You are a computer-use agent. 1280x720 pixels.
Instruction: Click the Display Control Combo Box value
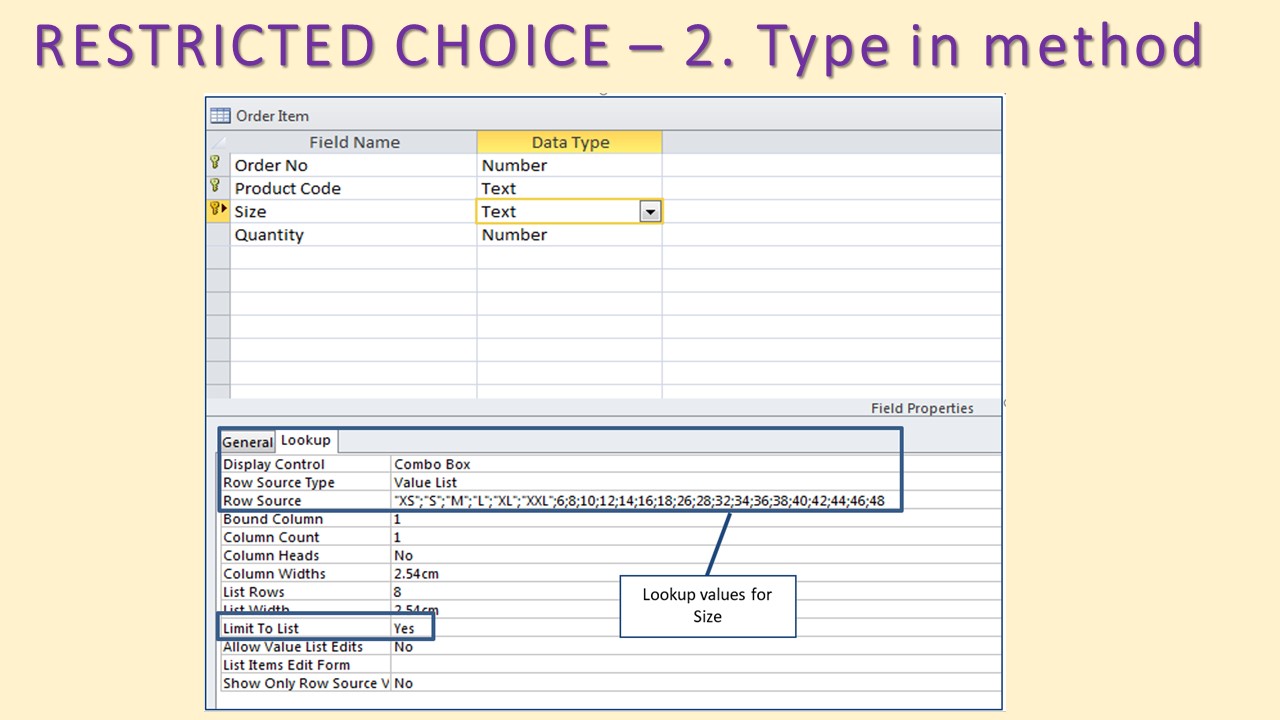tap(432, 464)
